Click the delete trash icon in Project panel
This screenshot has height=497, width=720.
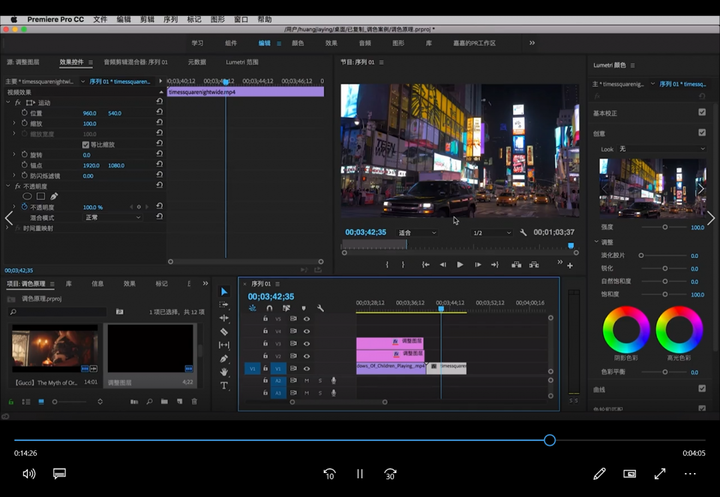(x=196, y=402)
